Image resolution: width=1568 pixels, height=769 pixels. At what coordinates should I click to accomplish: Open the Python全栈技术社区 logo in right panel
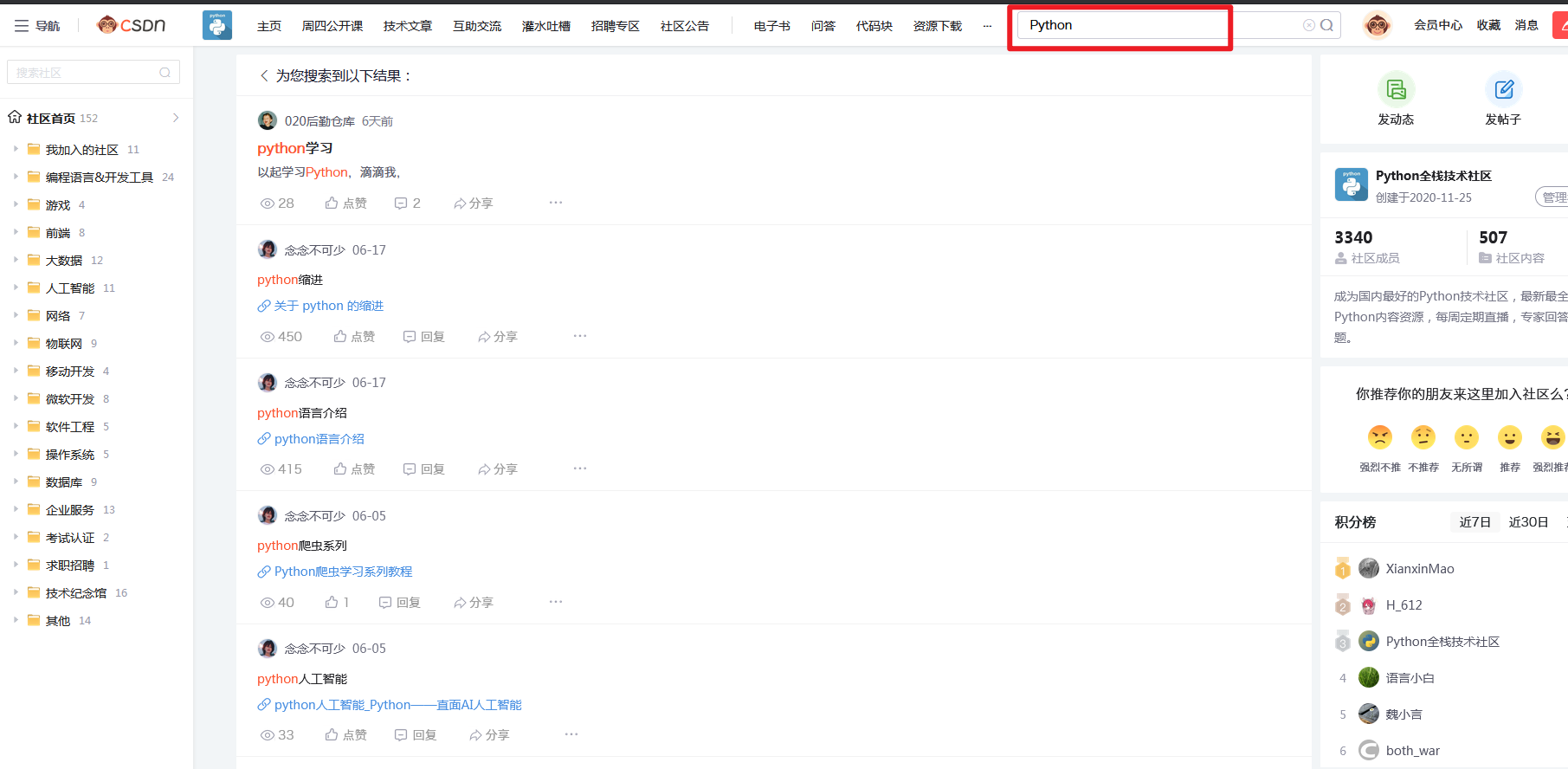(1351, 184)
